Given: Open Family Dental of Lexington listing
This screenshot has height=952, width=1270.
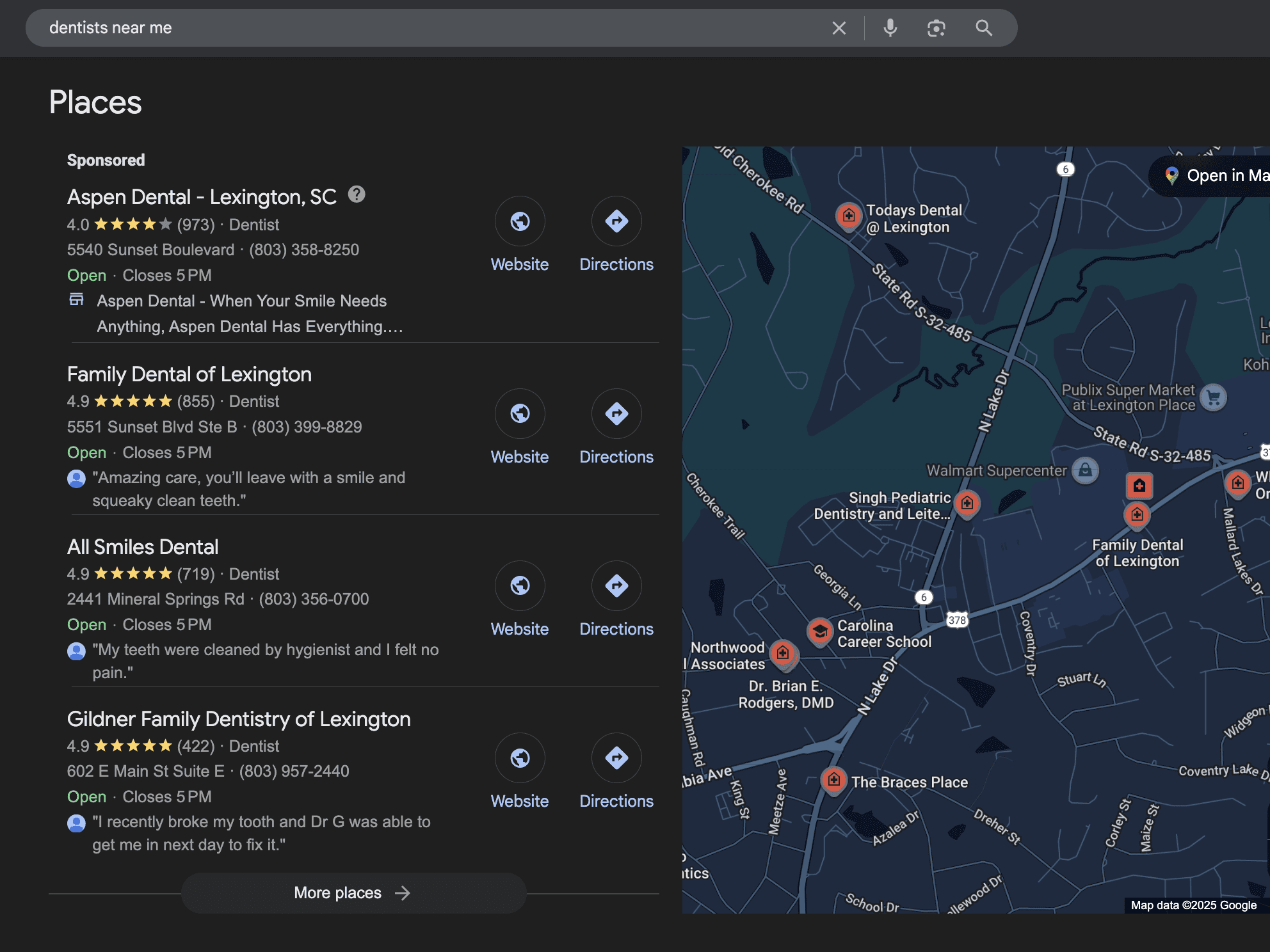Looking at the screenshot, I should click(189, 374).
